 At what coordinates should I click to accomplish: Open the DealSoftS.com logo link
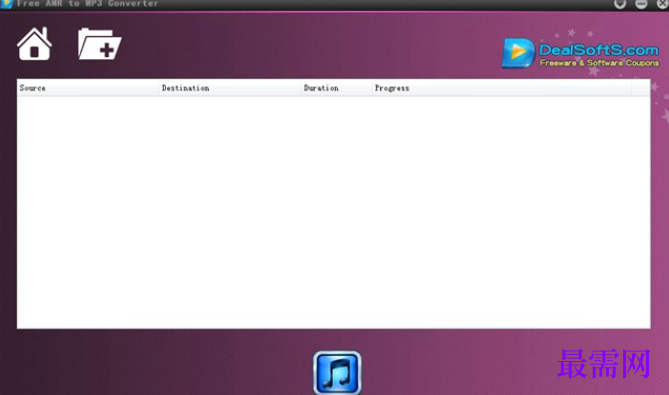(x=580, y=54)
